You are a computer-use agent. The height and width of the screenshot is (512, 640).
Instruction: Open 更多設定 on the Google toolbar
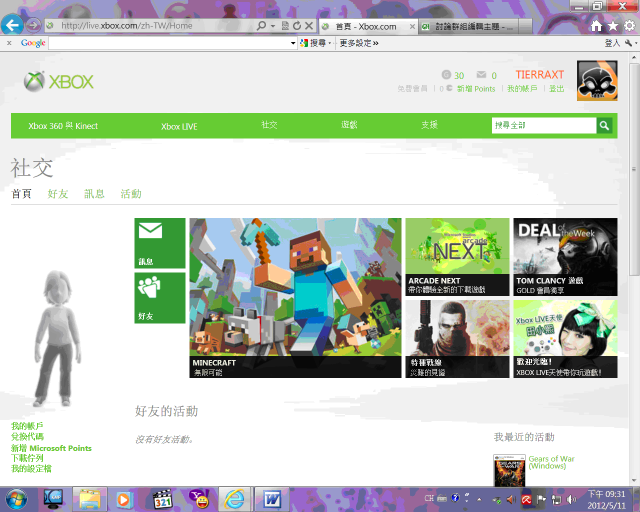pos(359,43)
